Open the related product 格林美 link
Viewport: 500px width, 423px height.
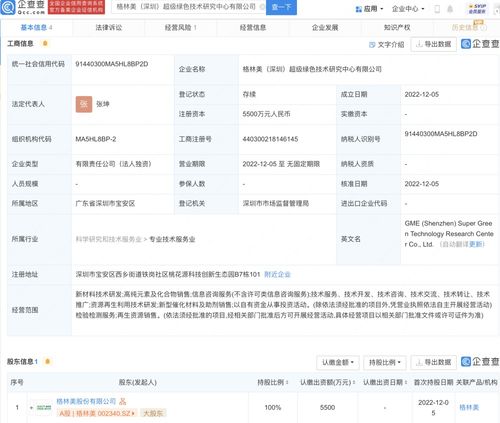(469, 407)
